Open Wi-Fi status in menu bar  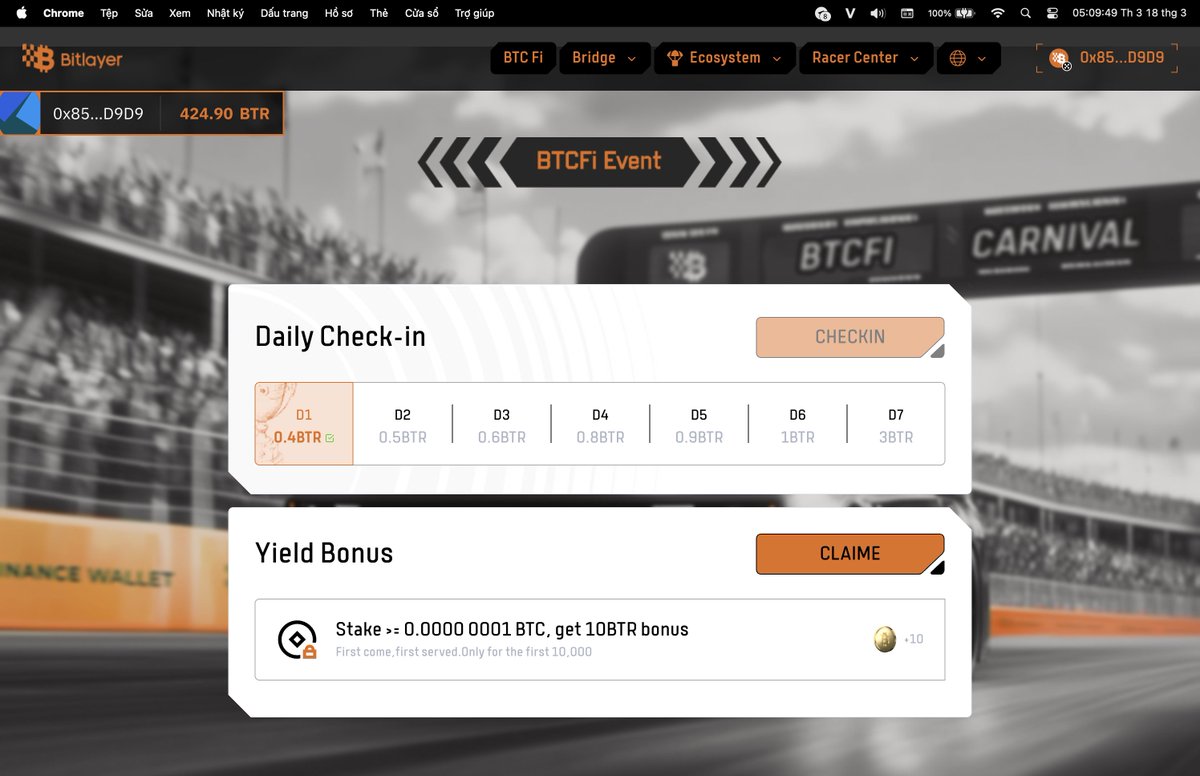[997, 13]
